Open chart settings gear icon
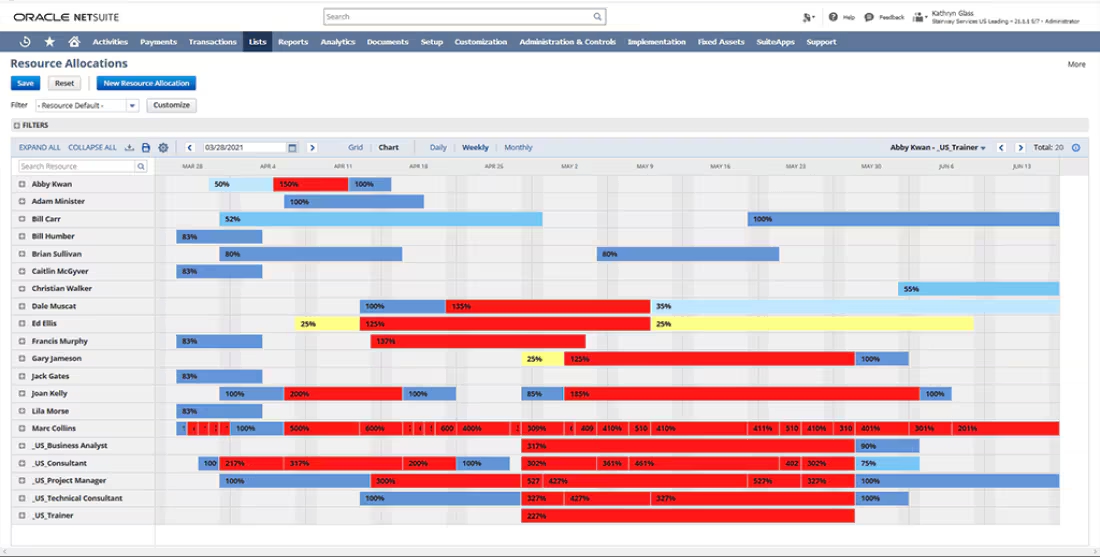Screen dimensions: 1100x557 (163, 147)
